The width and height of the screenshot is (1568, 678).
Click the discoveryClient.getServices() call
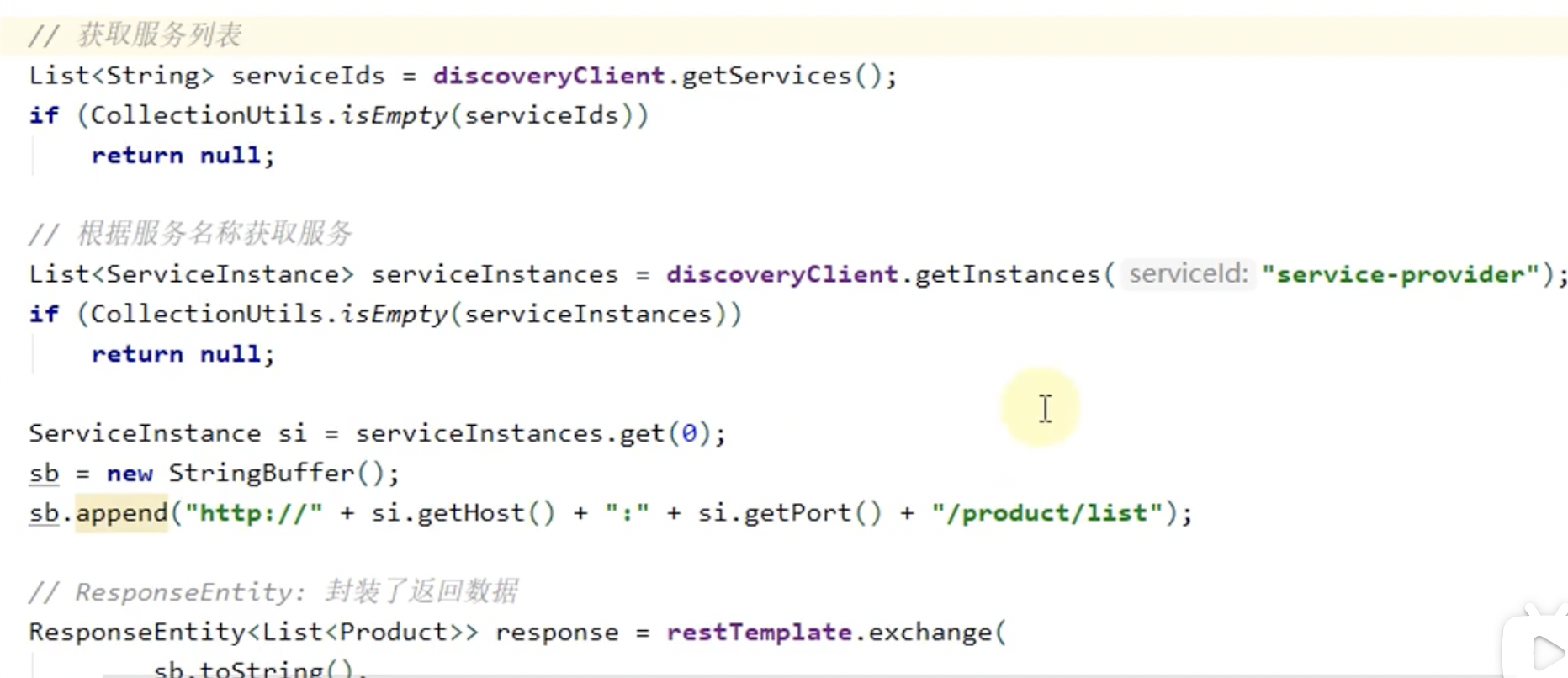tap(658, 76)
